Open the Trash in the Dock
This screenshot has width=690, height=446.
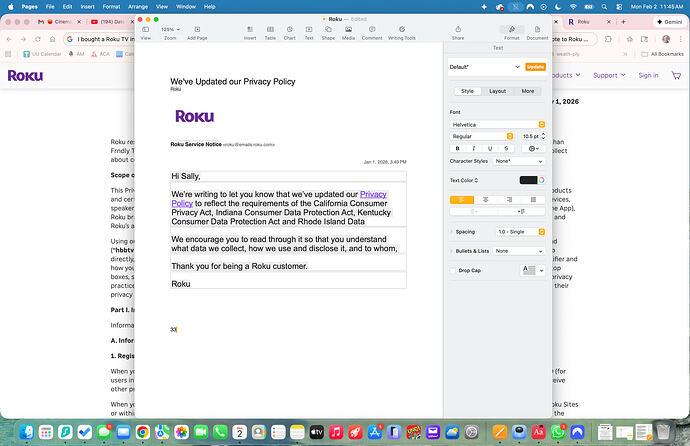click(x=663, y=431)
